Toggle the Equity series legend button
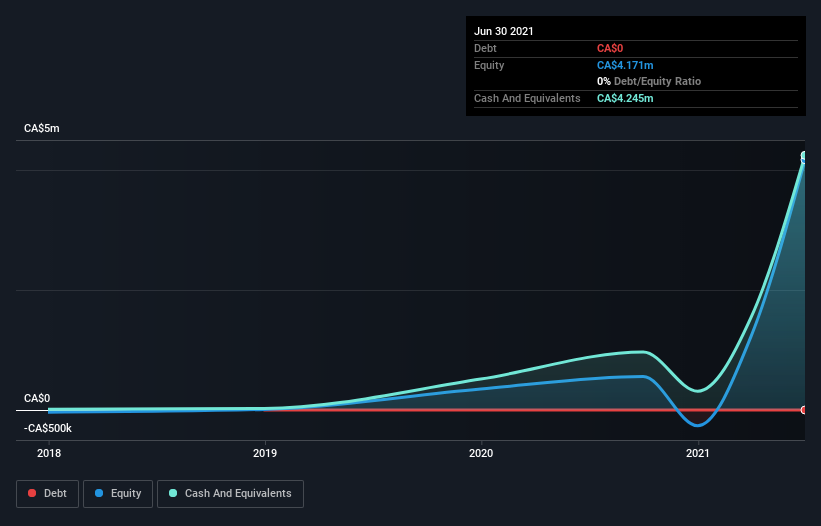The image size is (821, 526). (118, 494)
